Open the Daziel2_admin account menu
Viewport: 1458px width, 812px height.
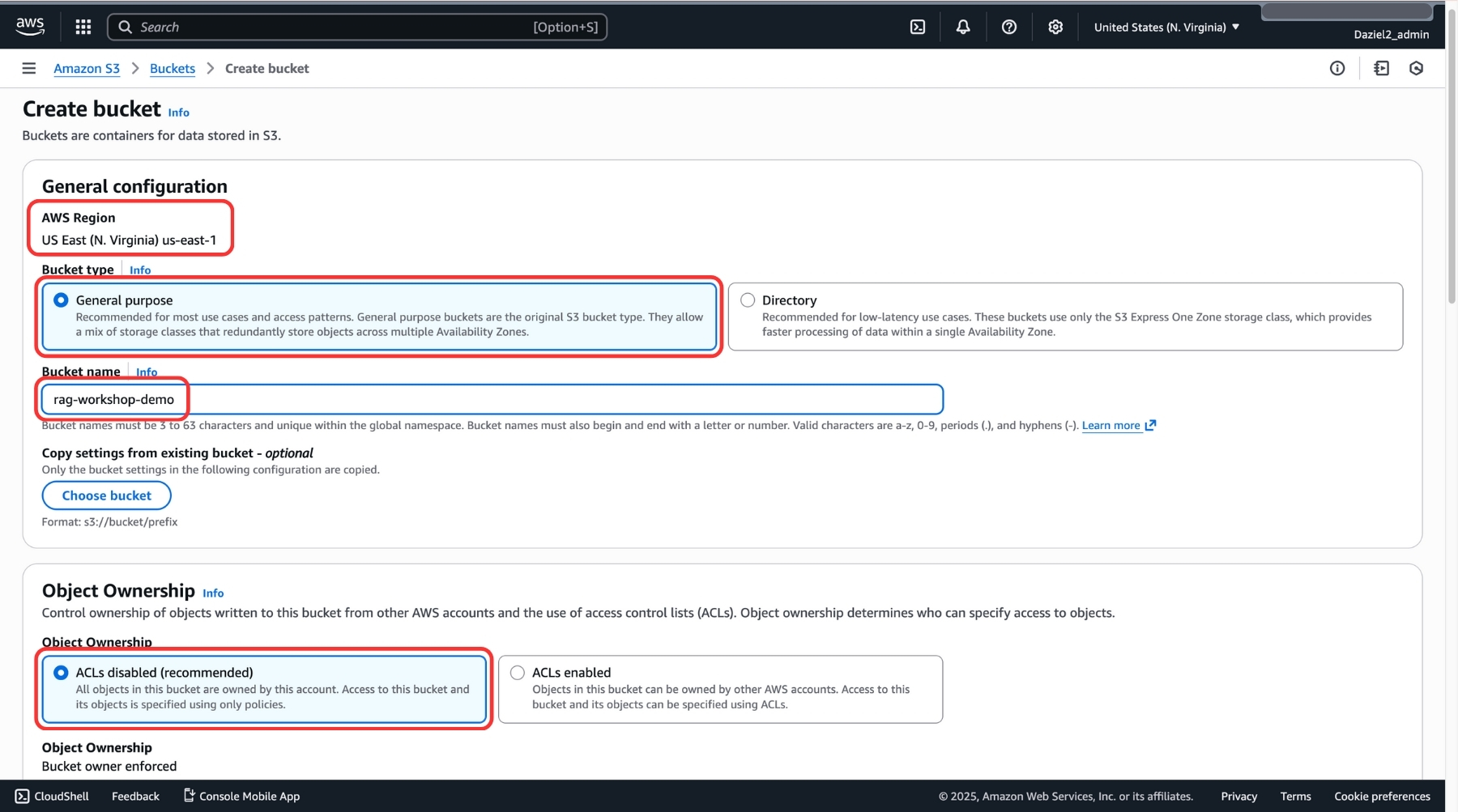(x=1392, y=34)
